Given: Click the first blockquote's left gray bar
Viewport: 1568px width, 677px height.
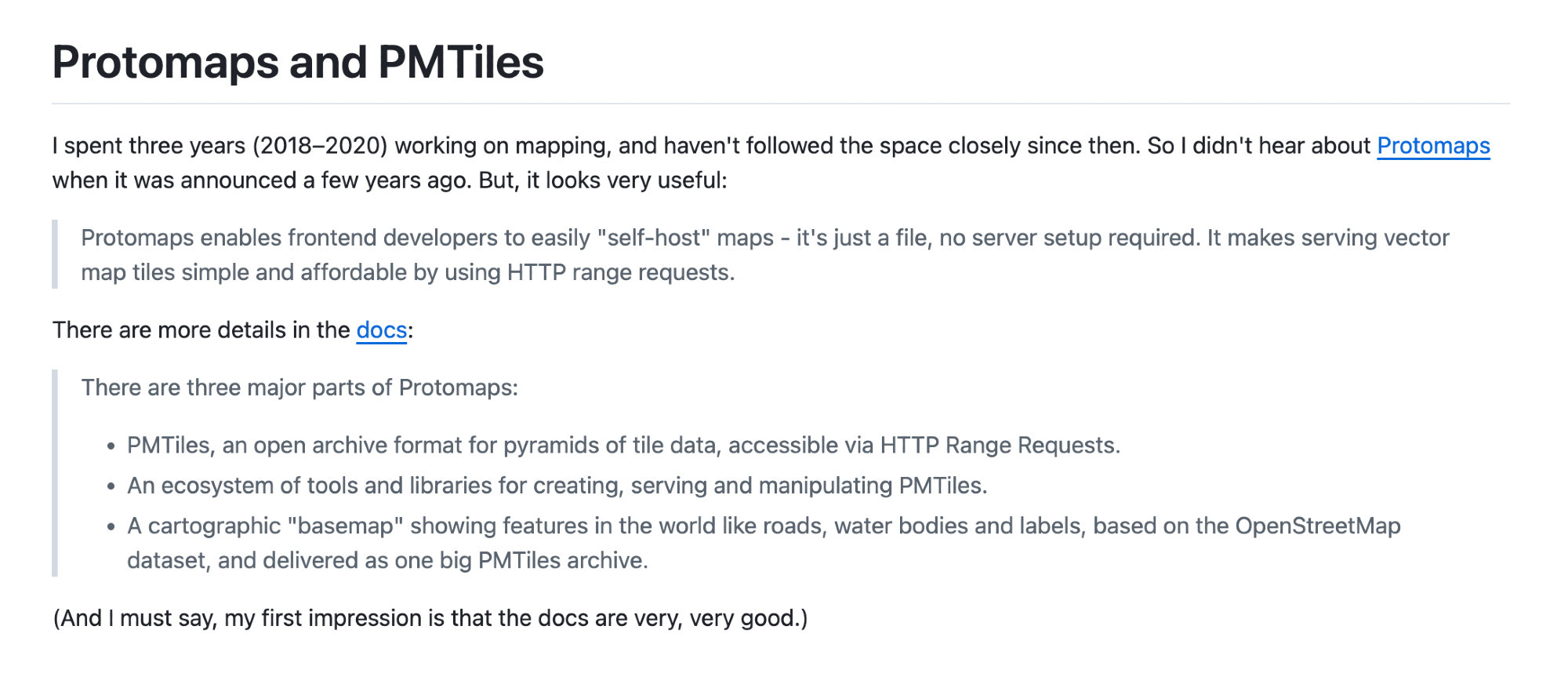Looking at the screenshot, I should coord(55,254).
